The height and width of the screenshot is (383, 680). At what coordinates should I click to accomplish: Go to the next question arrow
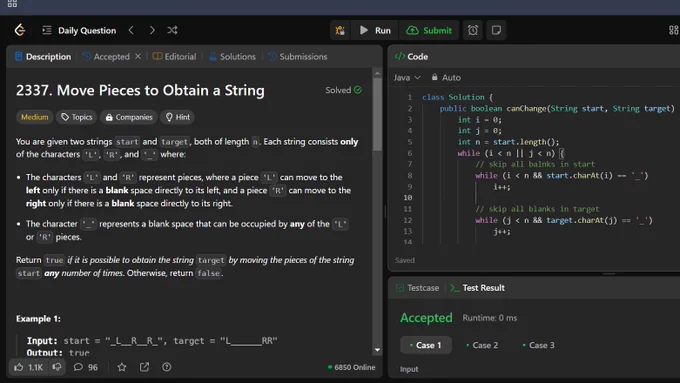(152, 30)
